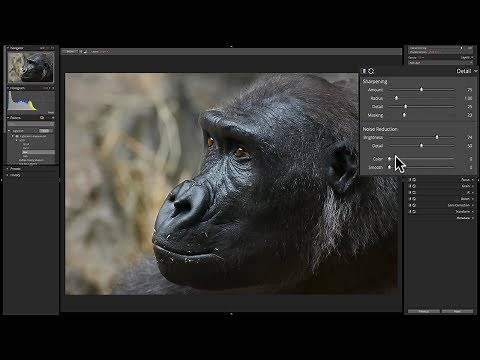
Task: Click the Folders panel search icon
Action: (x=42, y=118)
